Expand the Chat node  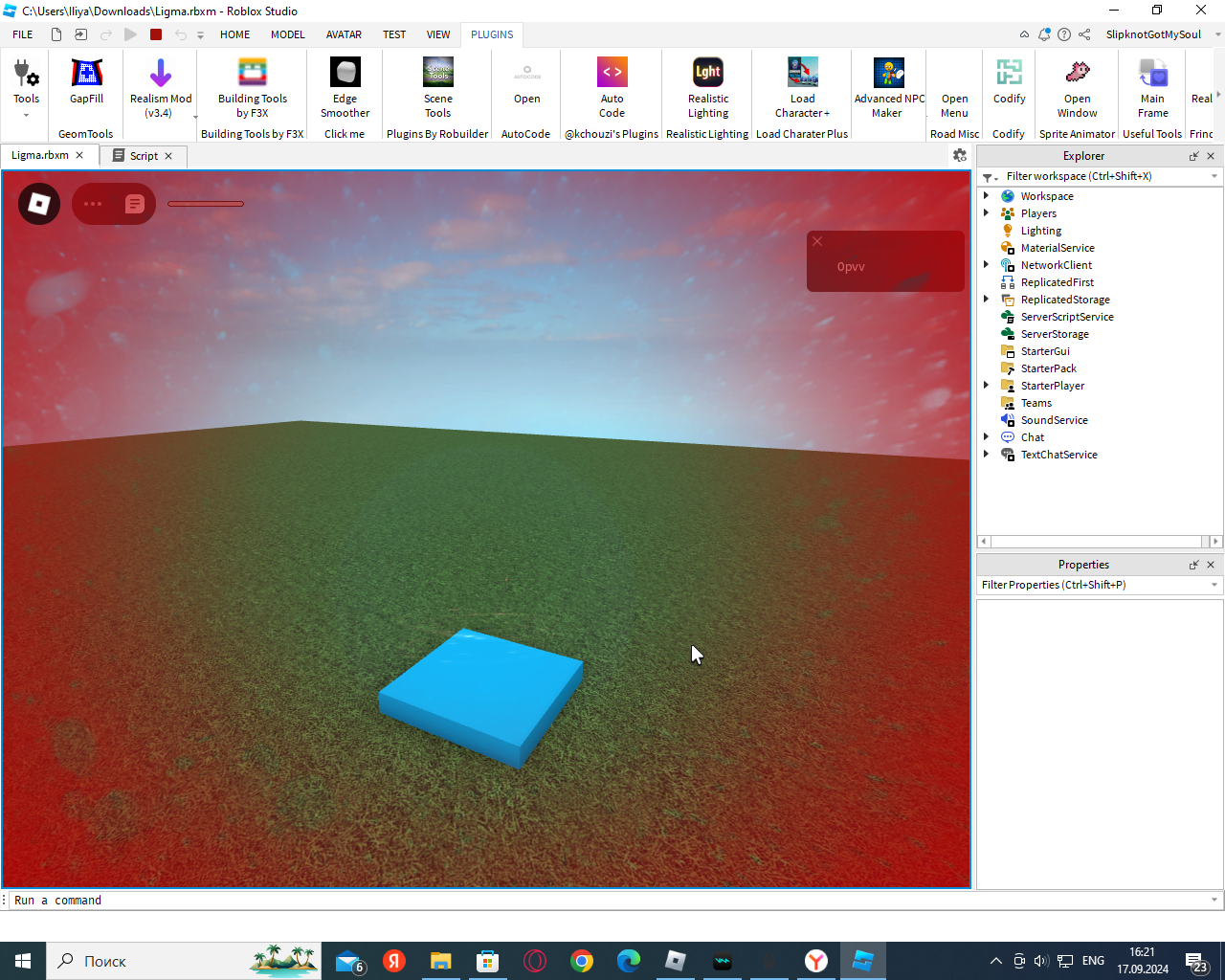point(986,436)
